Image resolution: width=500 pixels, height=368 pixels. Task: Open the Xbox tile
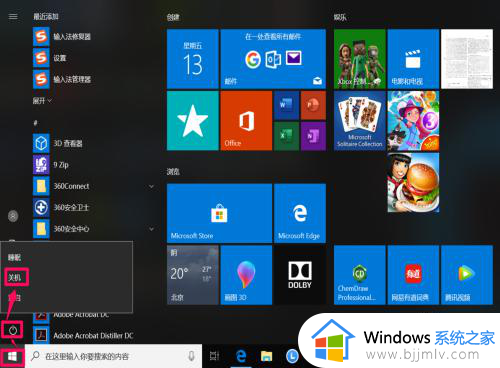click(360, 59)
